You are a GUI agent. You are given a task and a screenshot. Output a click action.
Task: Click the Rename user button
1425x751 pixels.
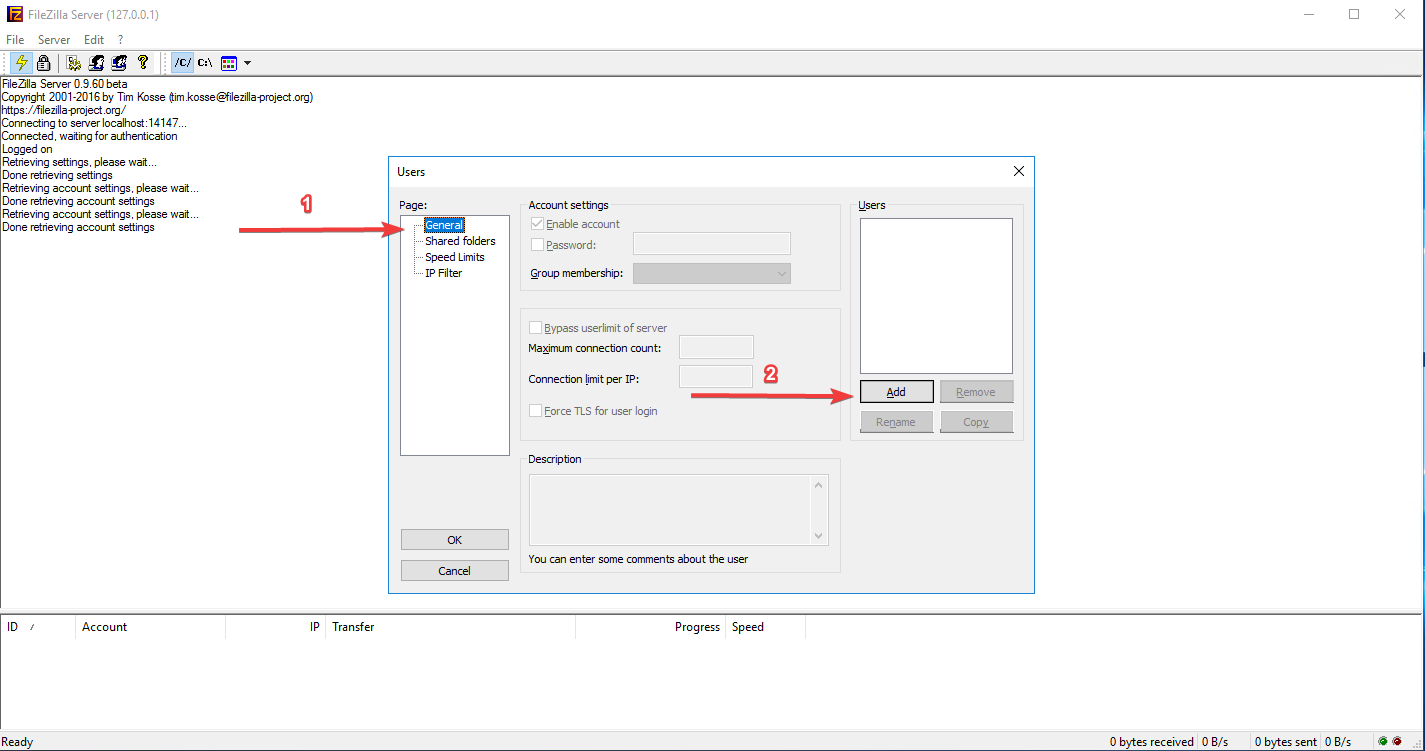(x=896, y=422)
